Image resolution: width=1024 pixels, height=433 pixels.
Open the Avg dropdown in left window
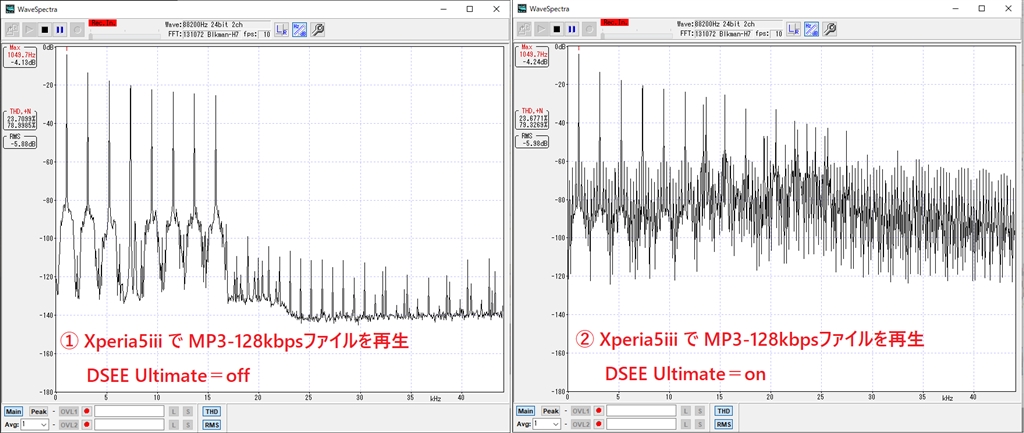[34, 425]
